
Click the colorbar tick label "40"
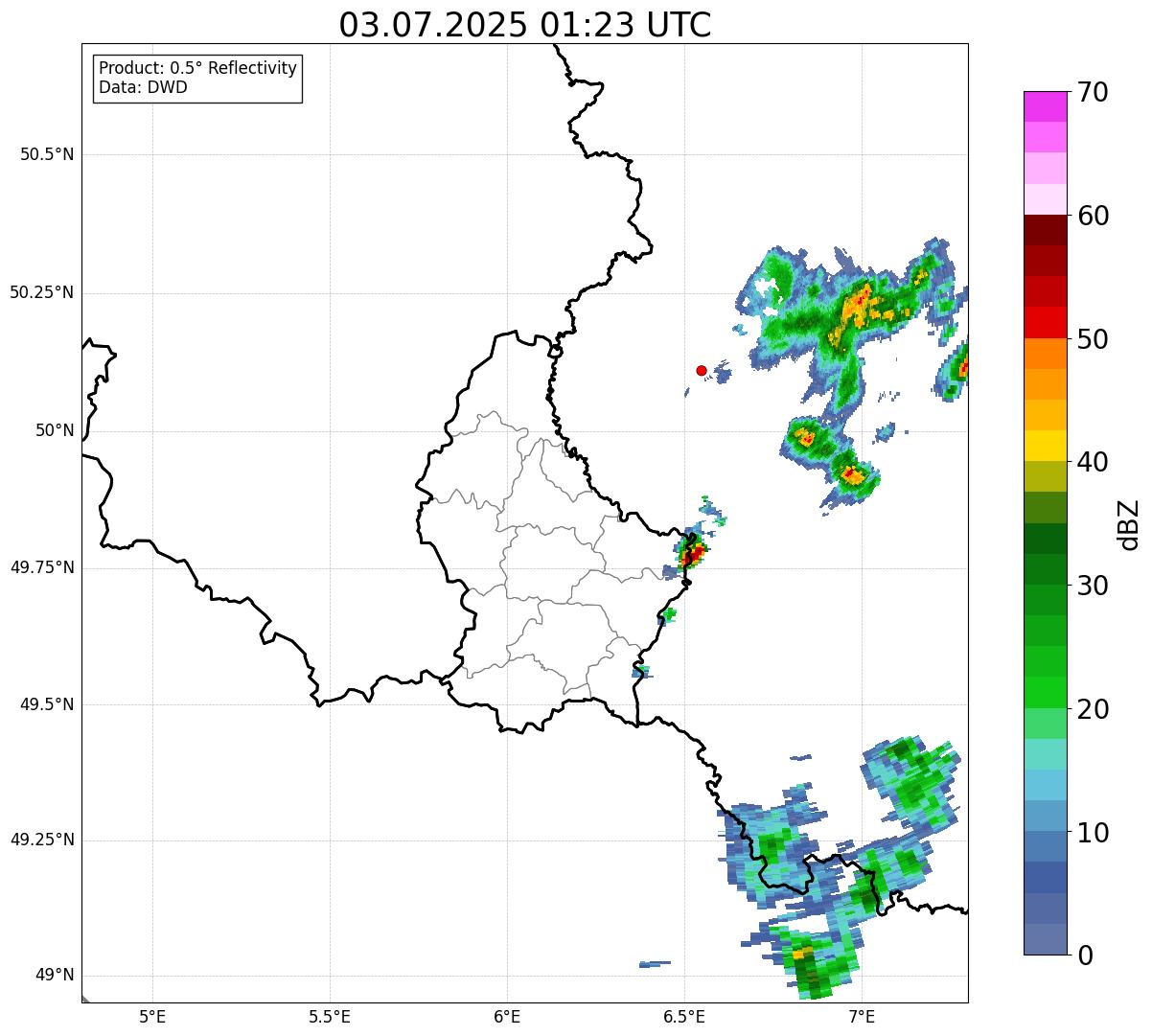pyautogui.click(x=1094, y=462)
